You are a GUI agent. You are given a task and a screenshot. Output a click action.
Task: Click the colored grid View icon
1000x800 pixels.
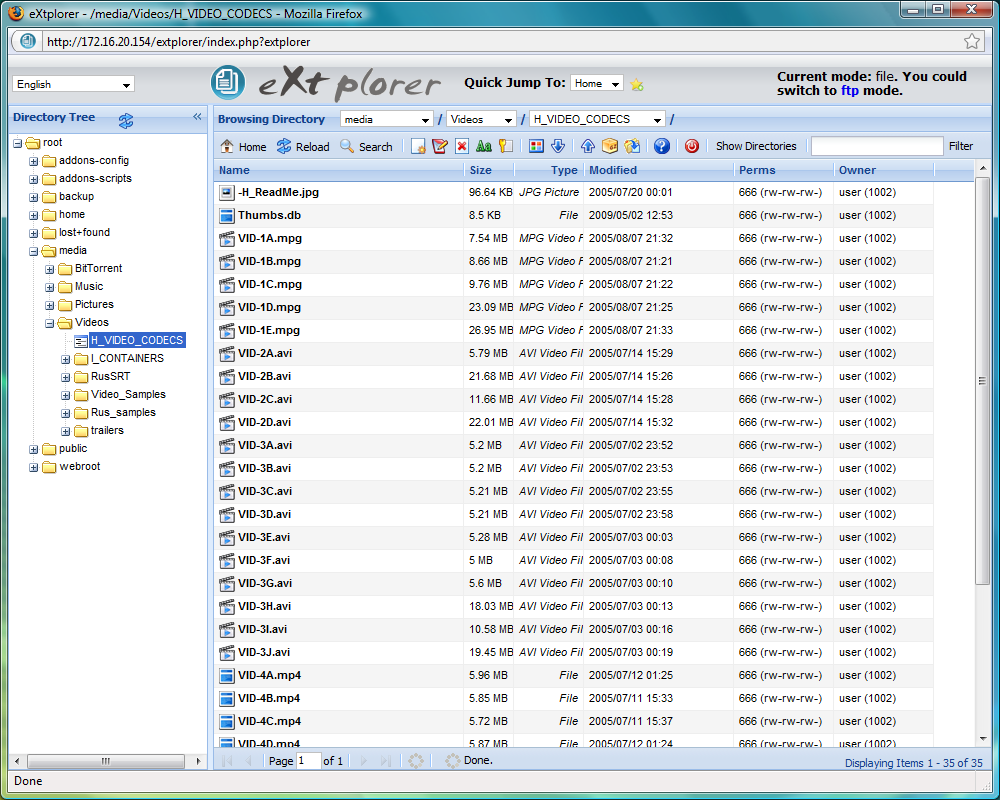point(536,147)
